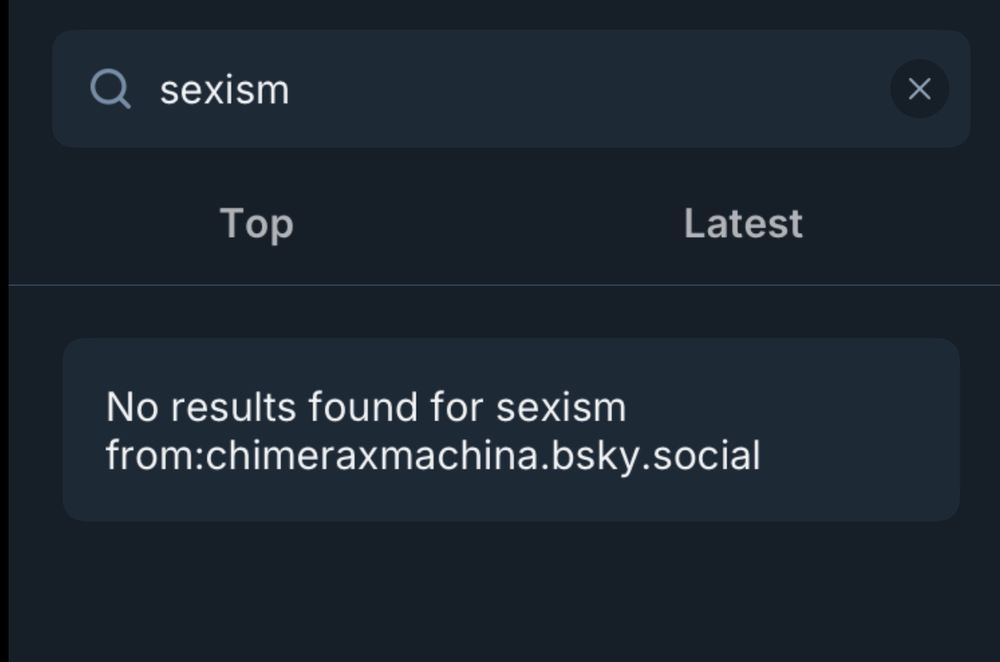Tap the empty results area below the card

500,590
